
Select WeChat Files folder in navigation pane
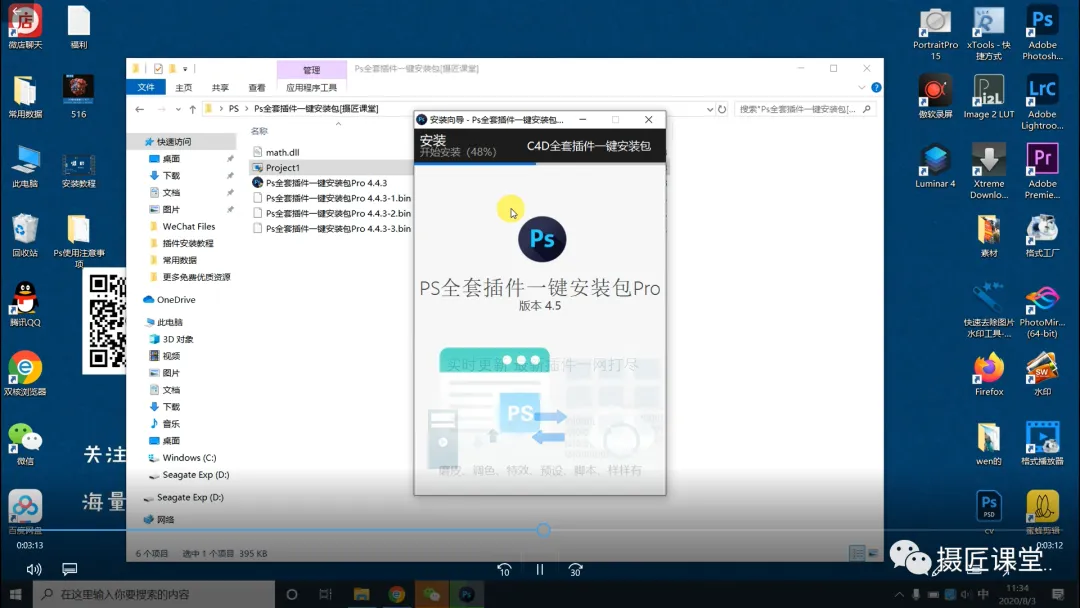coord(189,227)
